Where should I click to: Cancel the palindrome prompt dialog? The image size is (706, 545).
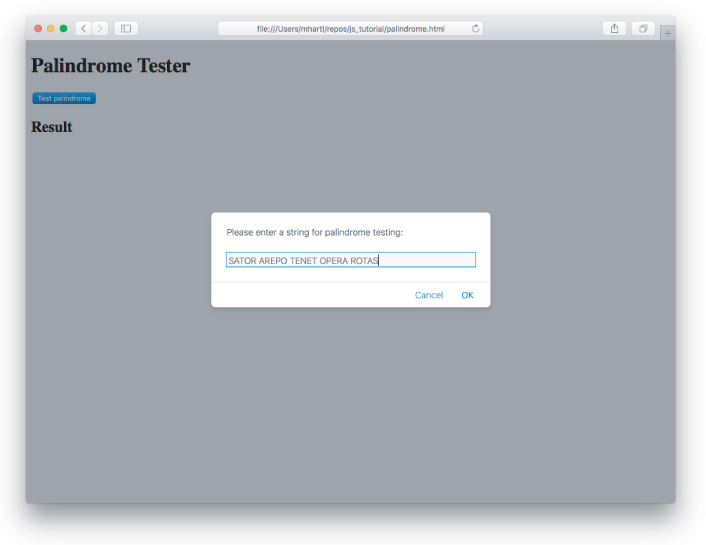[x=428, y=295]
